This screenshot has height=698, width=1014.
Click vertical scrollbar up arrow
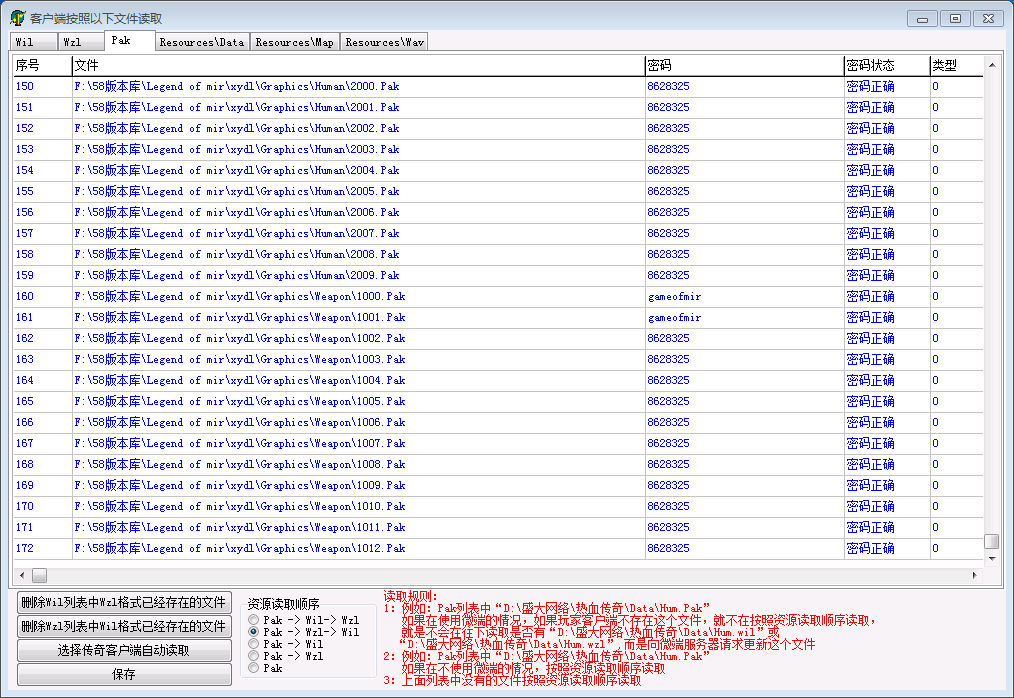991,65
